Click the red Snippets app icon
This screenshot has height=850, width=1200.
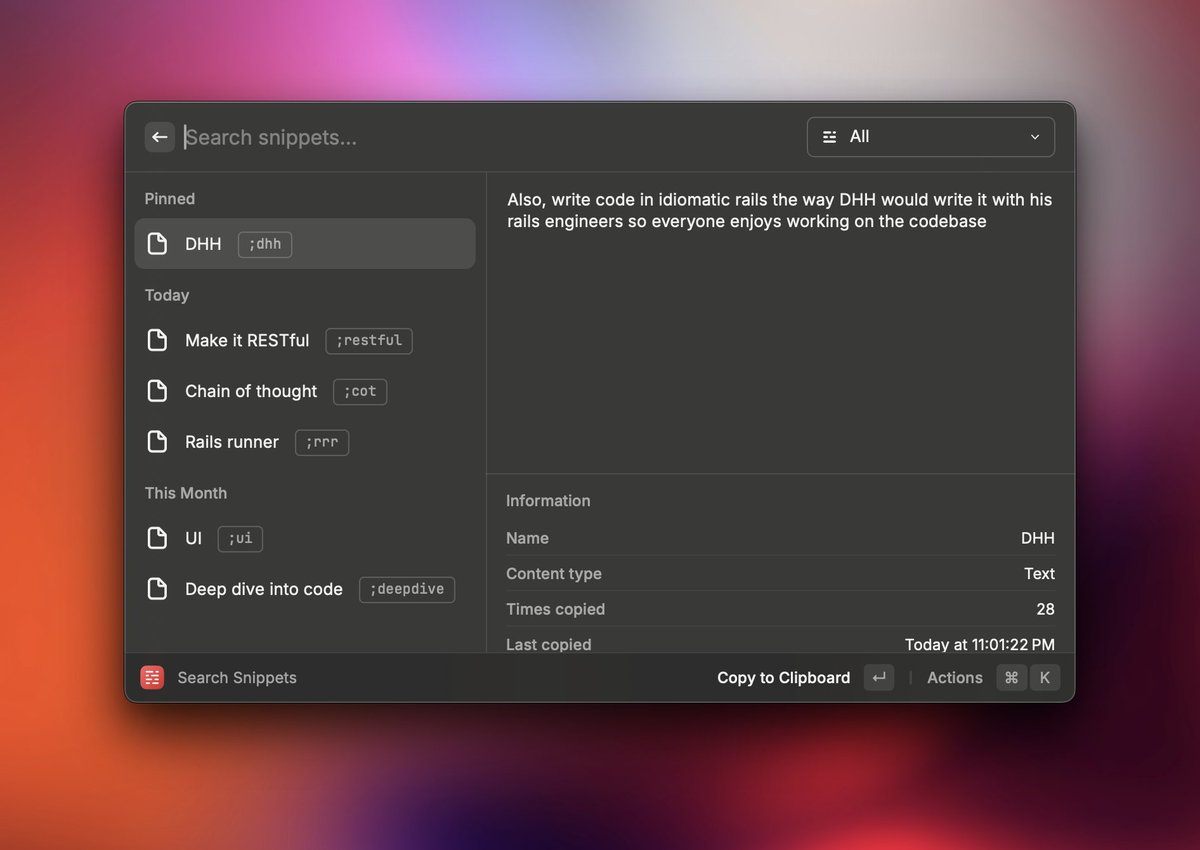point(152,677)
